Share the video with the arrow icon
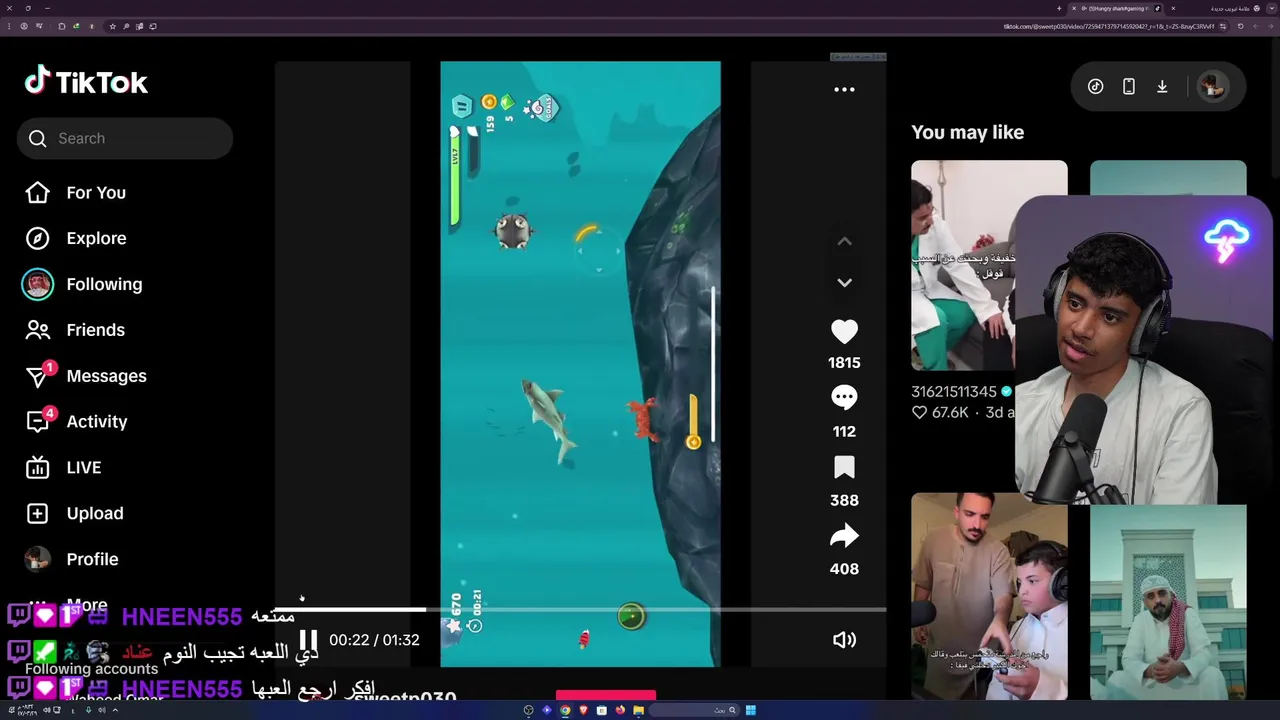Viewport: 1280px width, 720px height. point(844,536)
